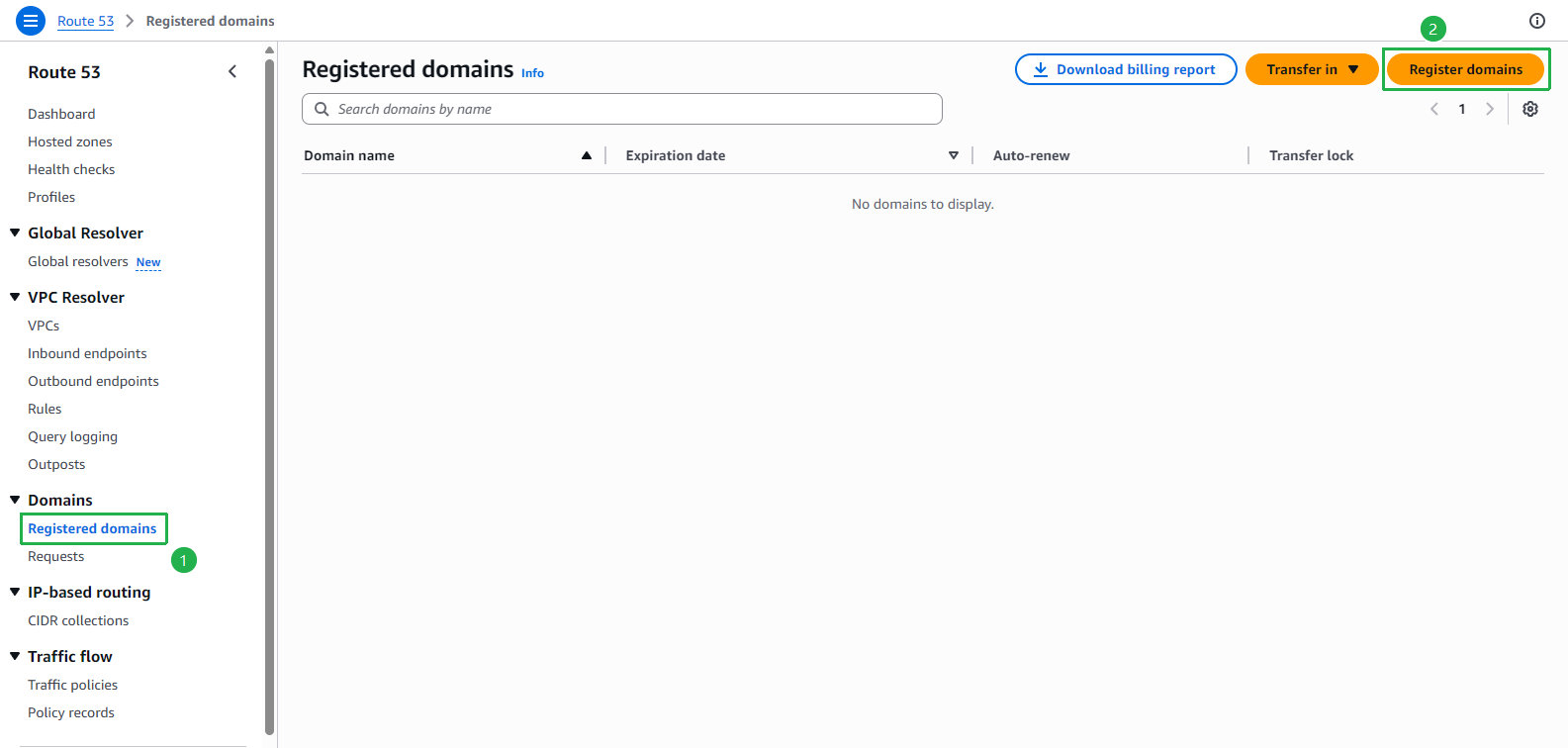Open Health checks page
Image resolution: width=1568 pixels, height=748 pixels.
[71, 169]
